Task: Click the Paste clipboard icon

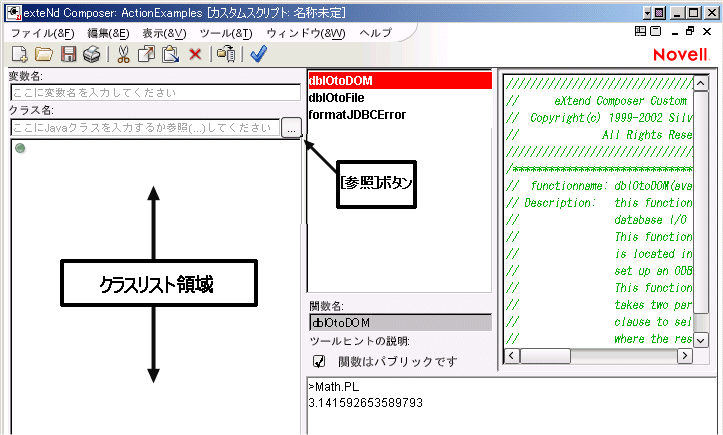Action: [x=170, y=54]
